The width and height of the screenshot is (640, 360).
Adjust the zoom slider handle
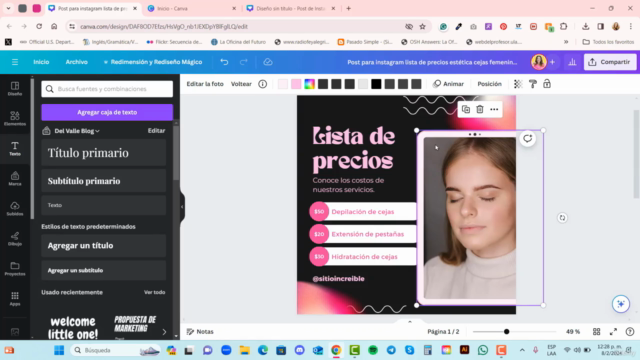point(507,332)
